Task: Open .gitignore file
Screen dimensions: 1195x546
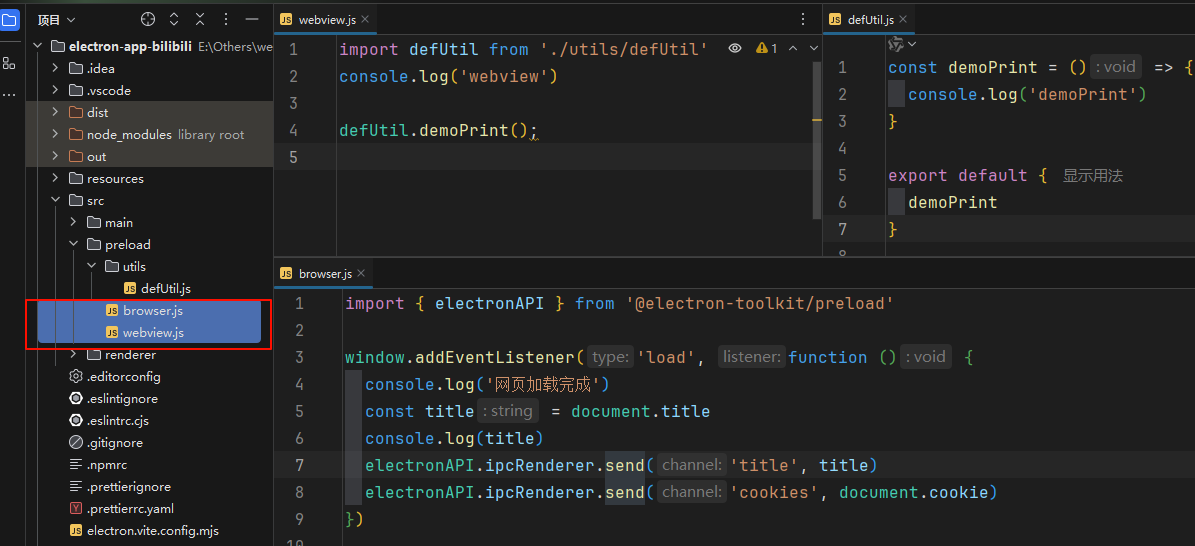Action: (x=106, y=442)
